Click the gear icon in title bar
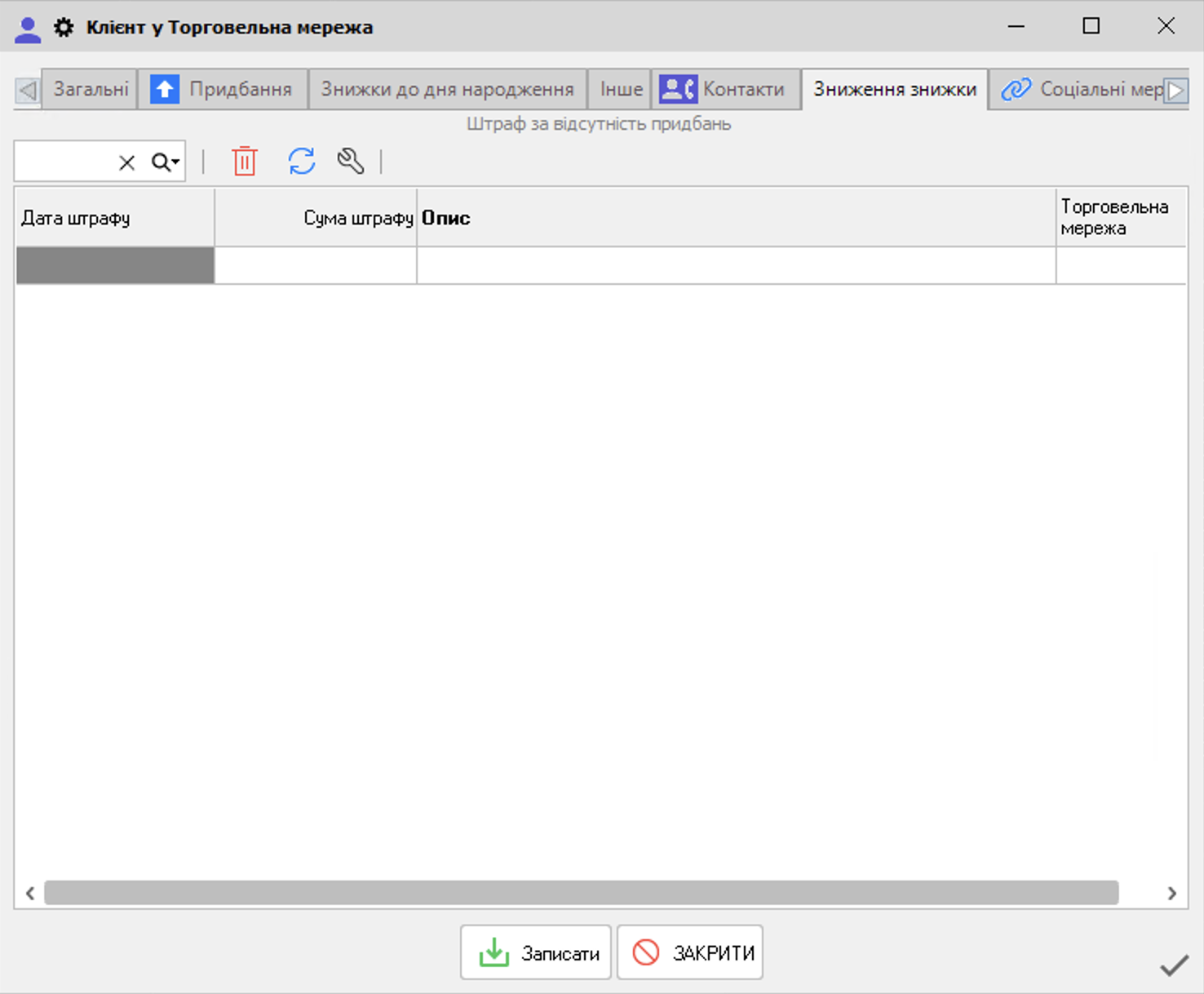The height and width of the screenshot is (994, 1204). [x=64, y=28]
